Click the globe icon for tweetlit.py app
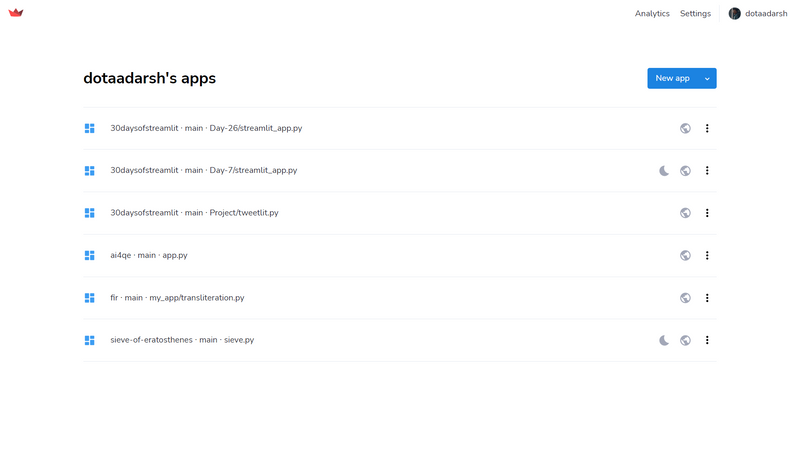 click(685, 213)
